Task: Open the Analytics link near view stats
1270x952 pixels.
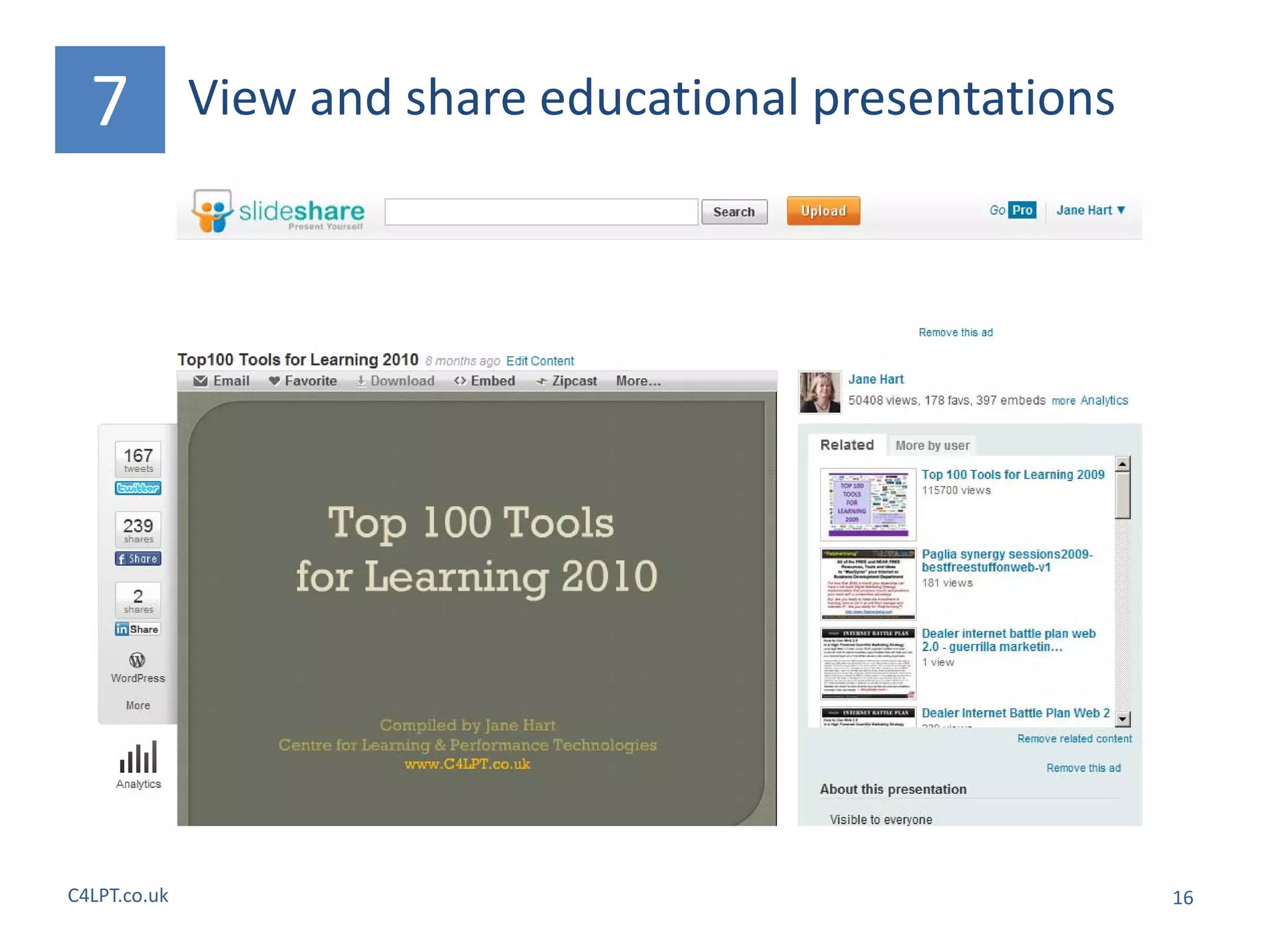Action: click(x=1104, y=401)
